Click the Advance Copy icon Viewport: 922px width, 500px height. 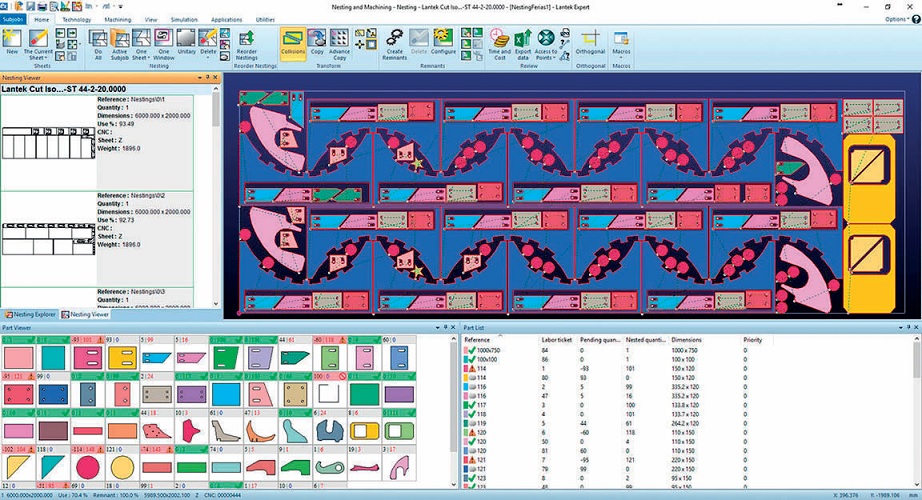pyautogui.click(x=339, y=45)
